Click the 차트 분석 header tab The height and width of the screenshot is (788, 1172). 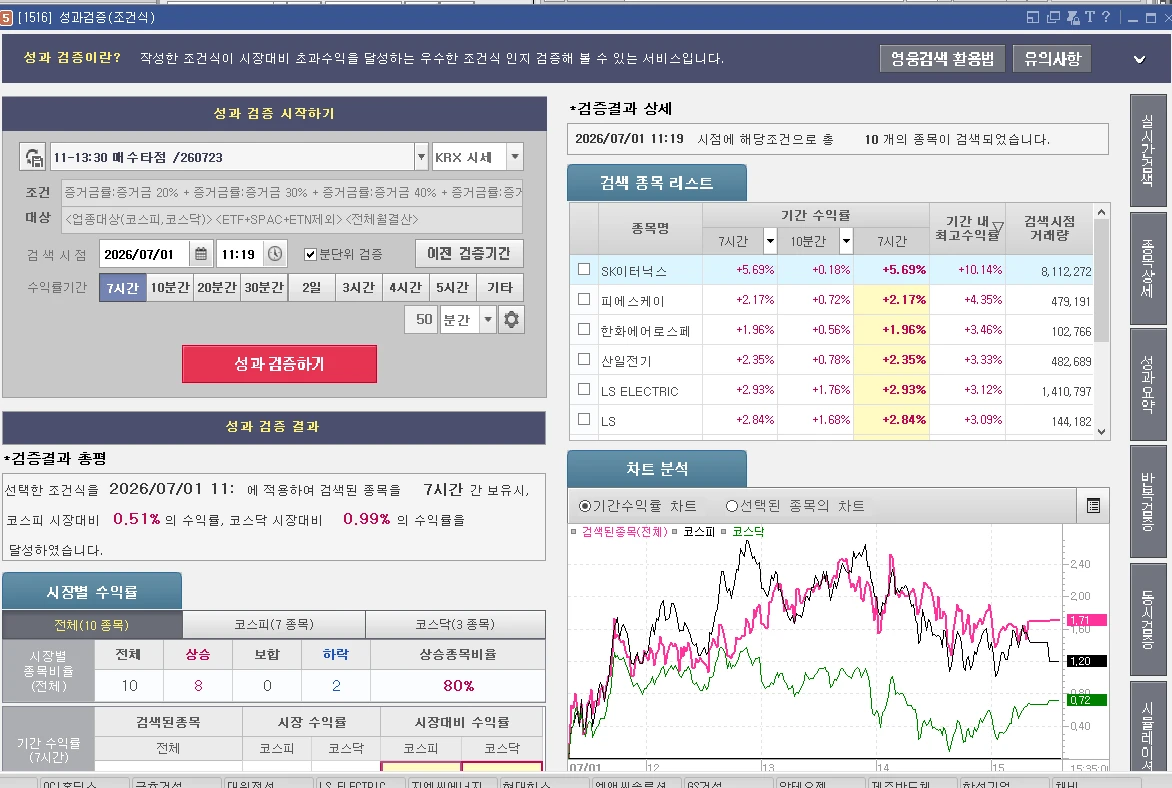[x=657, y=469]
